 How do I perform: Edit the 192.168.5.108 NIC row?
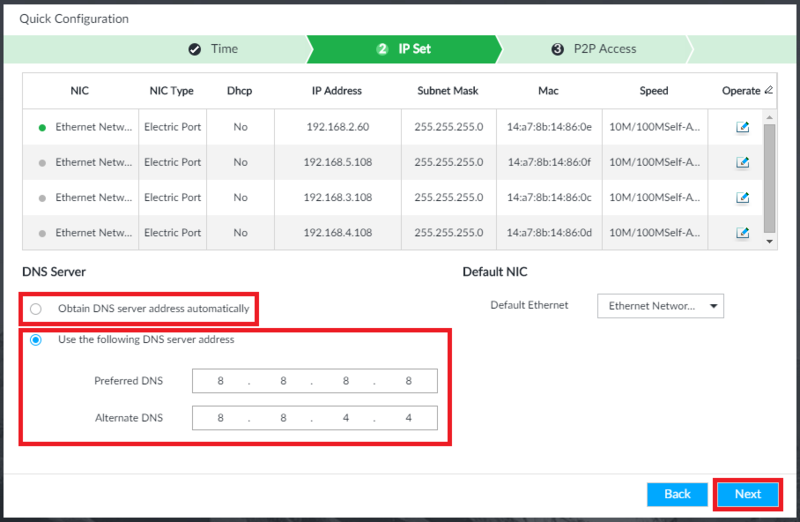742,162
